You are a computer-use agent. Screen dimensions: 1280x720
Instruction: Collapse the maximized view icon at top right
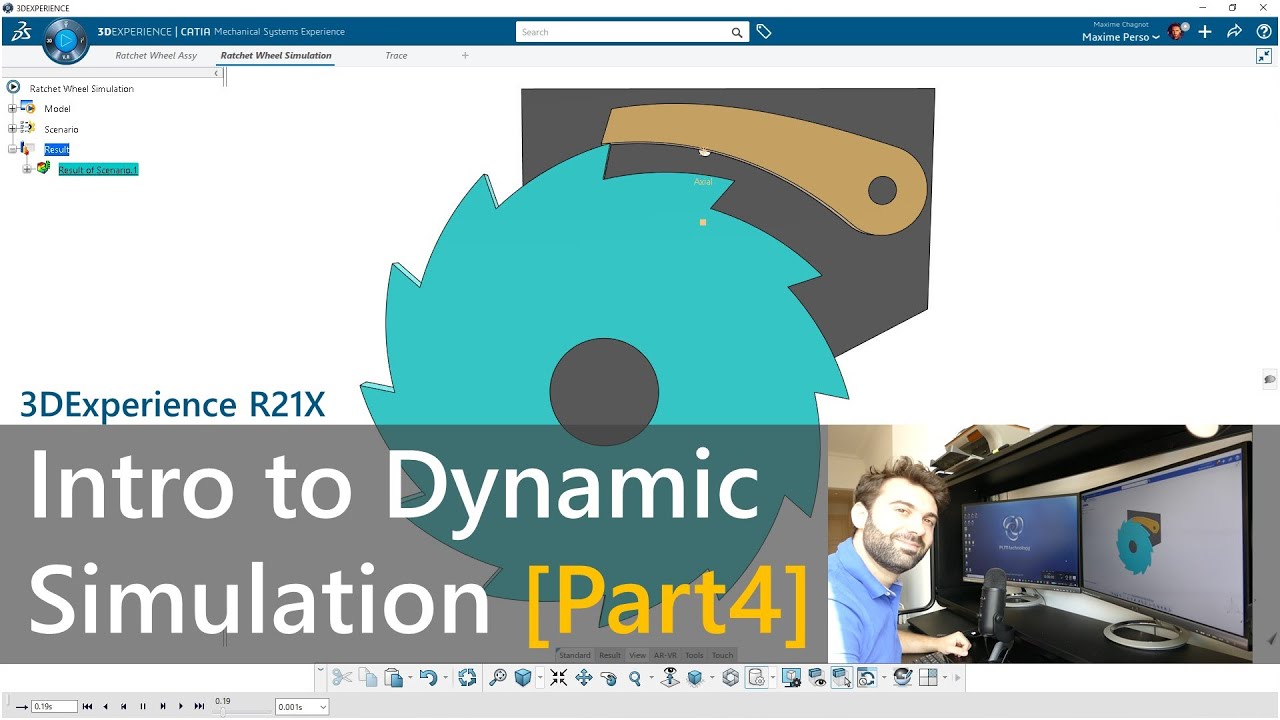pos(1264,56)
